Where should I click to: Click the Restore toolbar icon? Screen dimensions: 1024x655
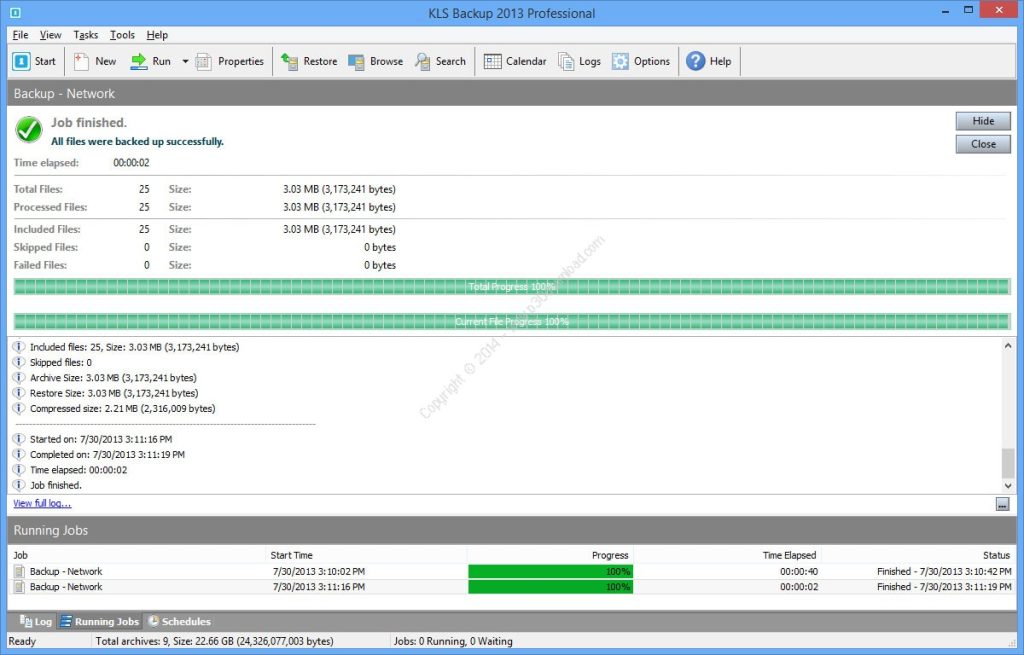[309, 61]
